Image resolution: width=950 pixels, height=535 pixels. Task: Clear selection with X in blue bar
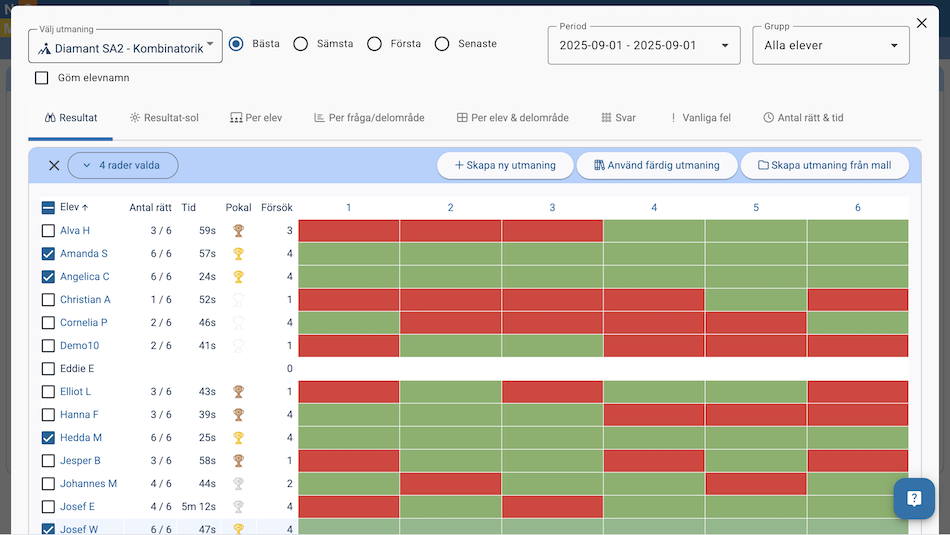pyautogui.click(x=54, y=166)
